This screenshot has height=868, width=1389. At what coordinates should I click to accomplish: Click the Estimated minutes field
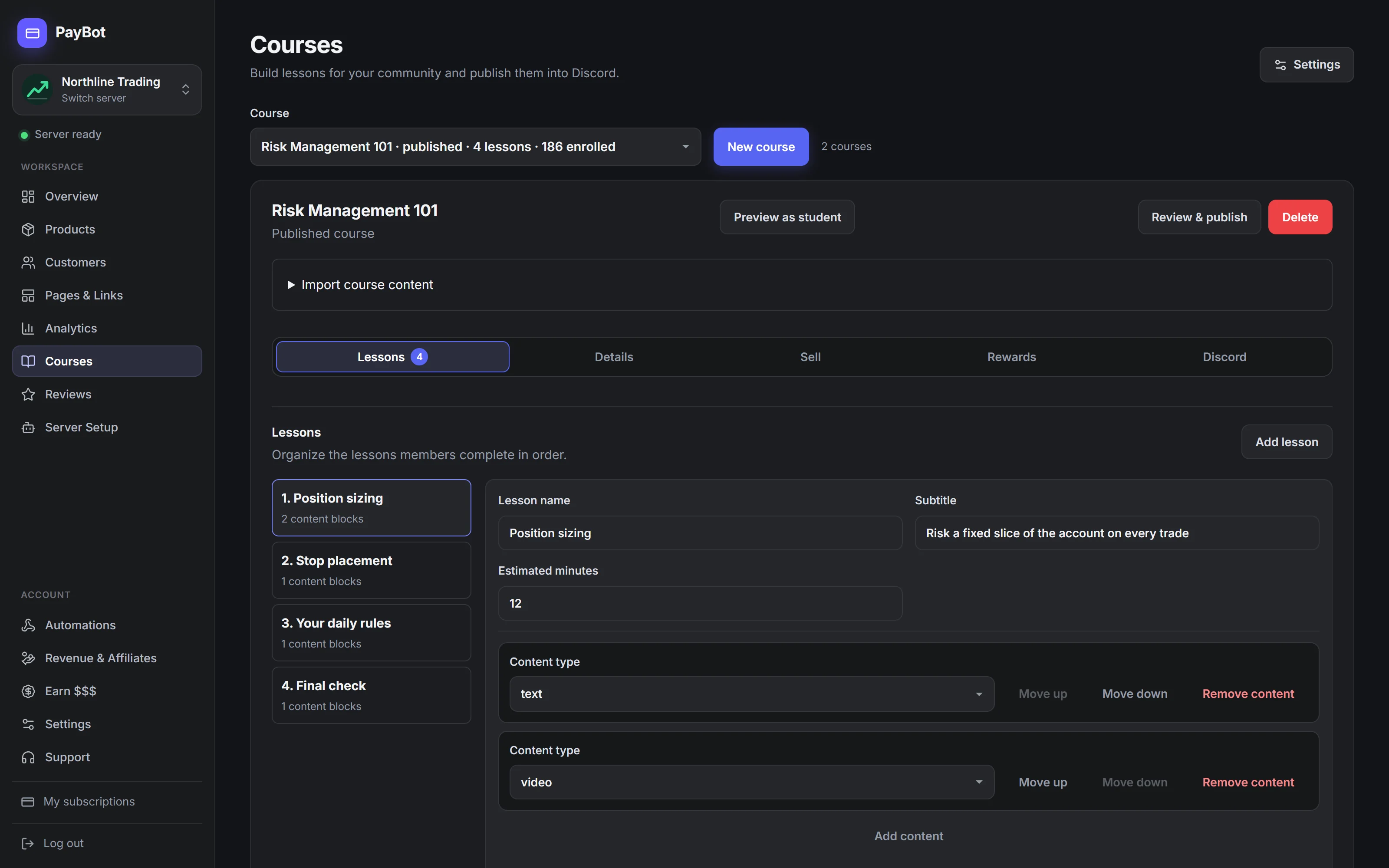point(700,603)
